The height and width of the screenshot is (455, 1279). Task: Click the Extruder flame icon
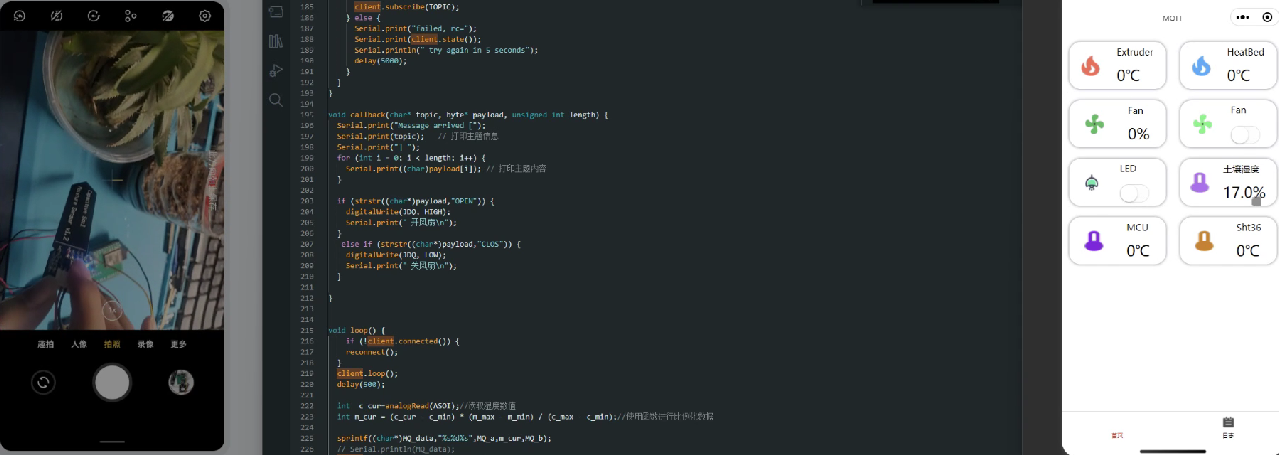tap(1091, 67)
